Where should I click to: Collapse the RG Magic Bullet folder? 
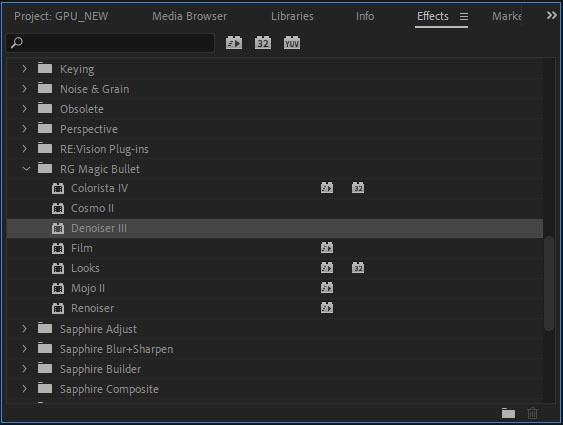click(x=26, y=169)
